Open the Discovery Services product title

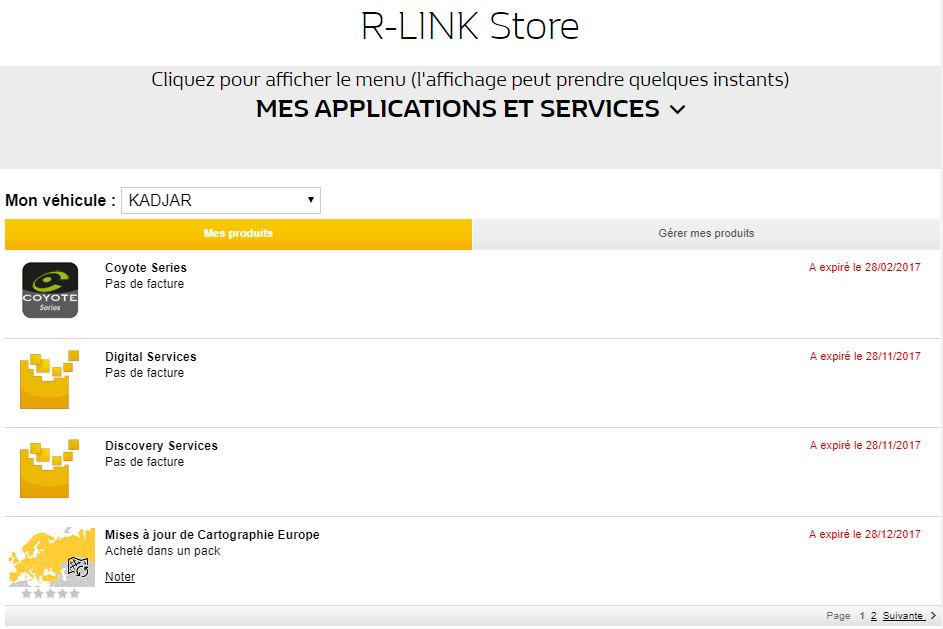click(161, 446)
